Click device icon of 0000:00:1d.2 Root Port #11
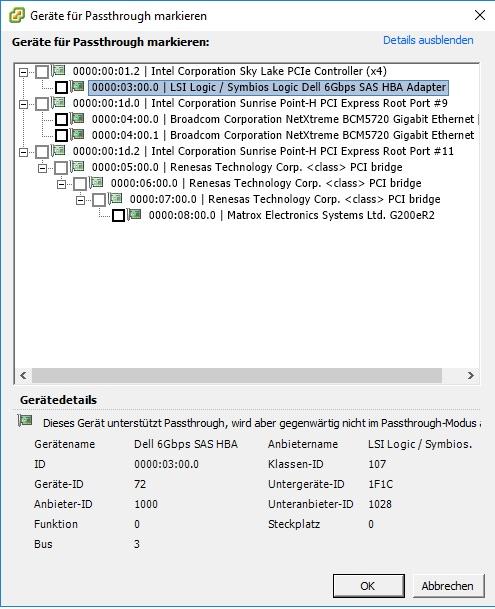Image resolution: width=495 pixels, height=609 pixels. pyautogui.click(x=59, y=150)
